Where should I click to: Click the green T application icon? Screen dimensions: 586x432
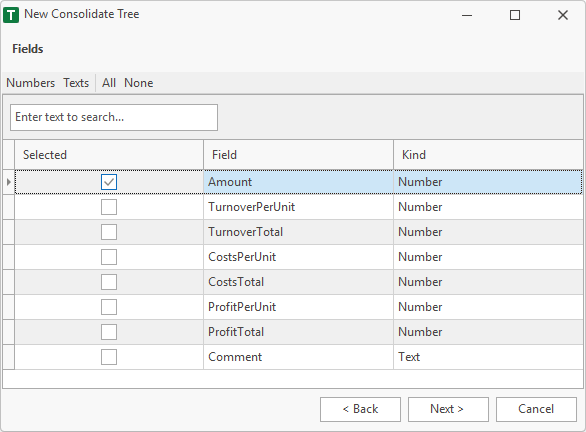point(11,15)
